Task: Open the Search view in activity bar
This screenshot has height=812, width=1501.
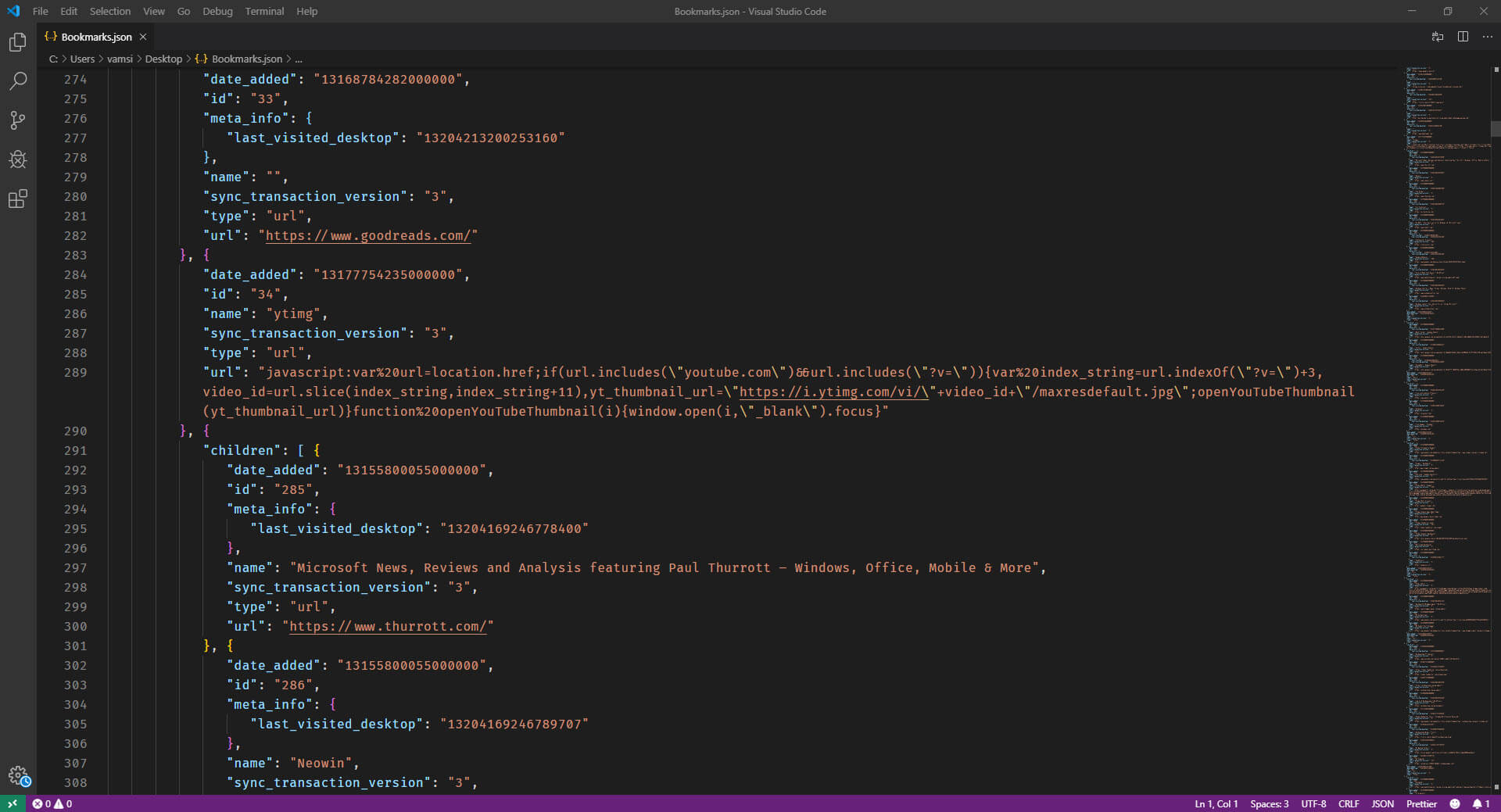Action: 17,81
